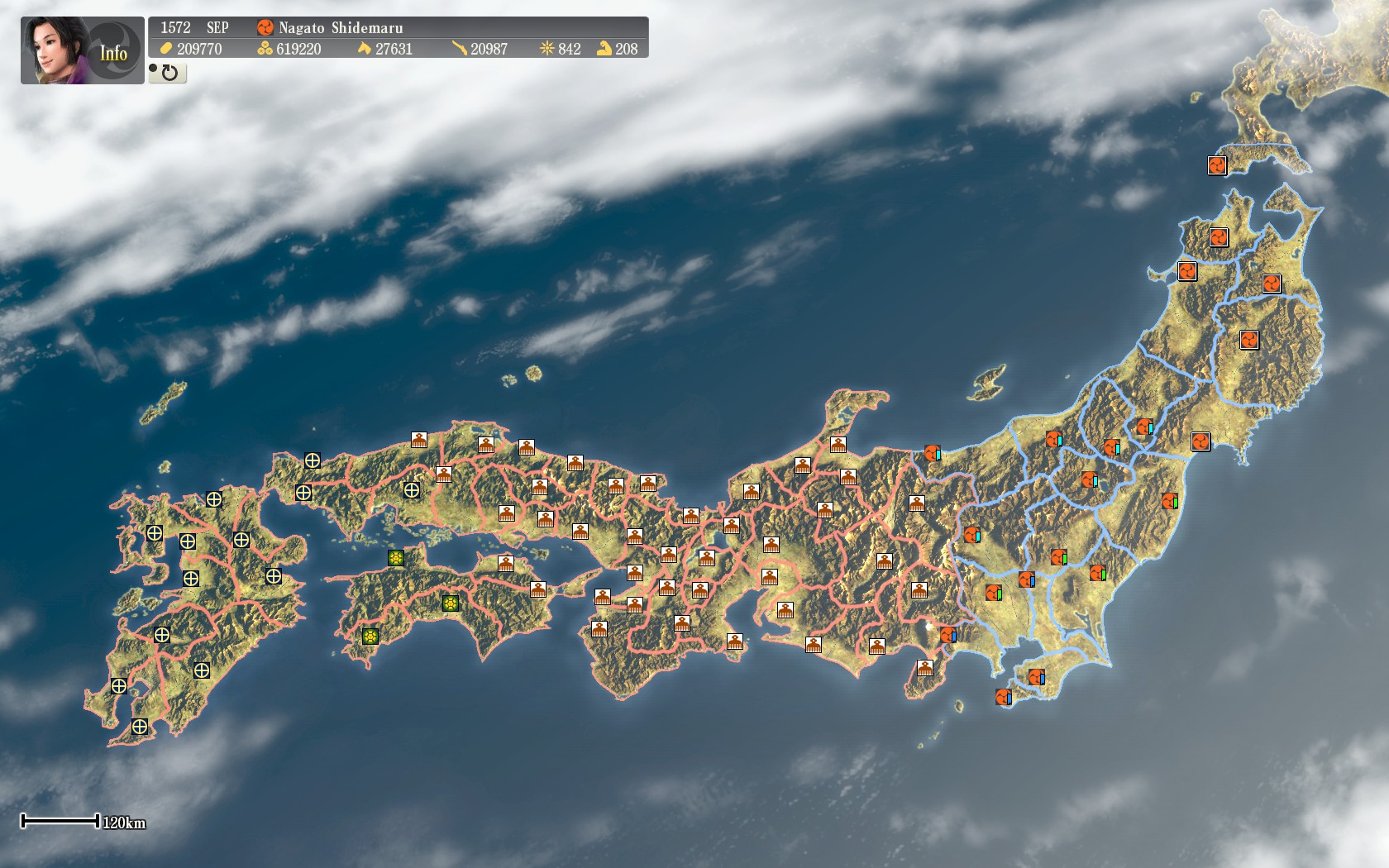Open the Info panel button
The width and height of the screenshot is (1389, 868).
[114, 53]
